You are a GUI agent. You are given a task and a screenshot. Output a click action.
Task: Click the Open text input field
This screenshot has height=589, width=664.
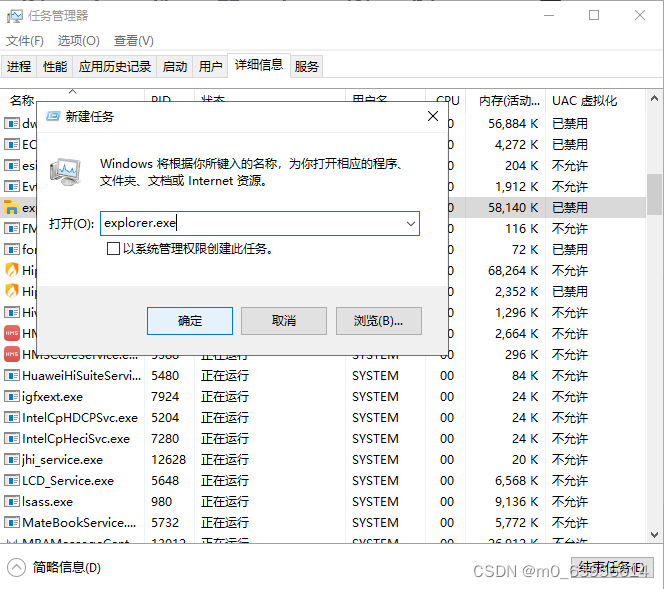click(x=260, y=224)
